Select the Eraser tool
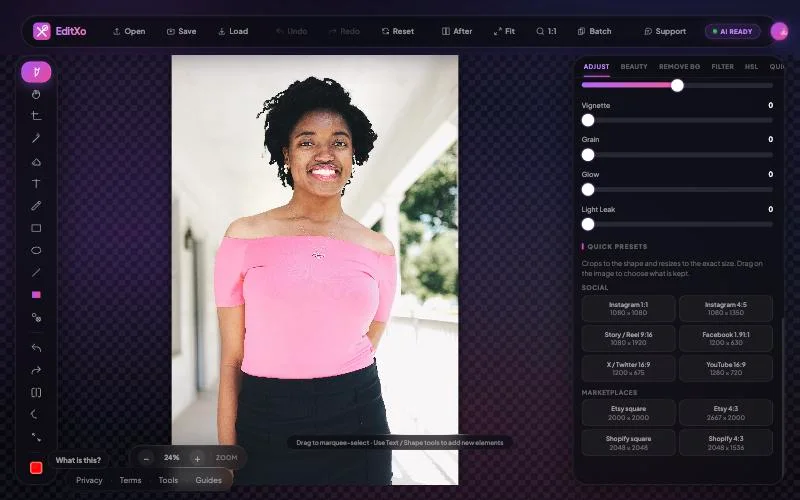Screen dimensions: 800x500 click(x=36, y=162)
